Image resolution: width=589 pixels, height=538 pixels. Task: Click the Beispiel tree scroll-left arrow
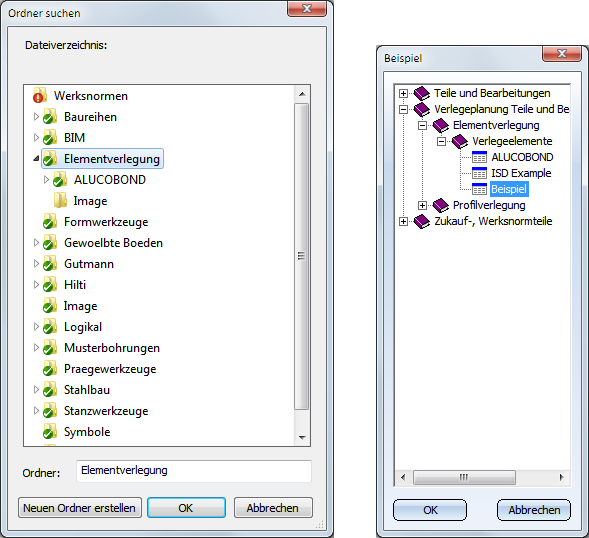tap(403, 478)
